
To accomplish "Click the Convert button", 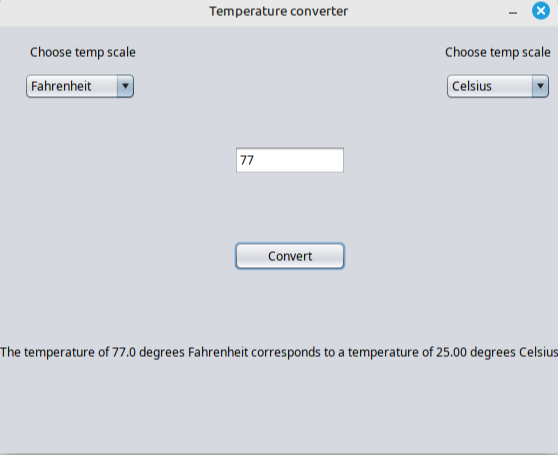I will [x=290, y=256].
